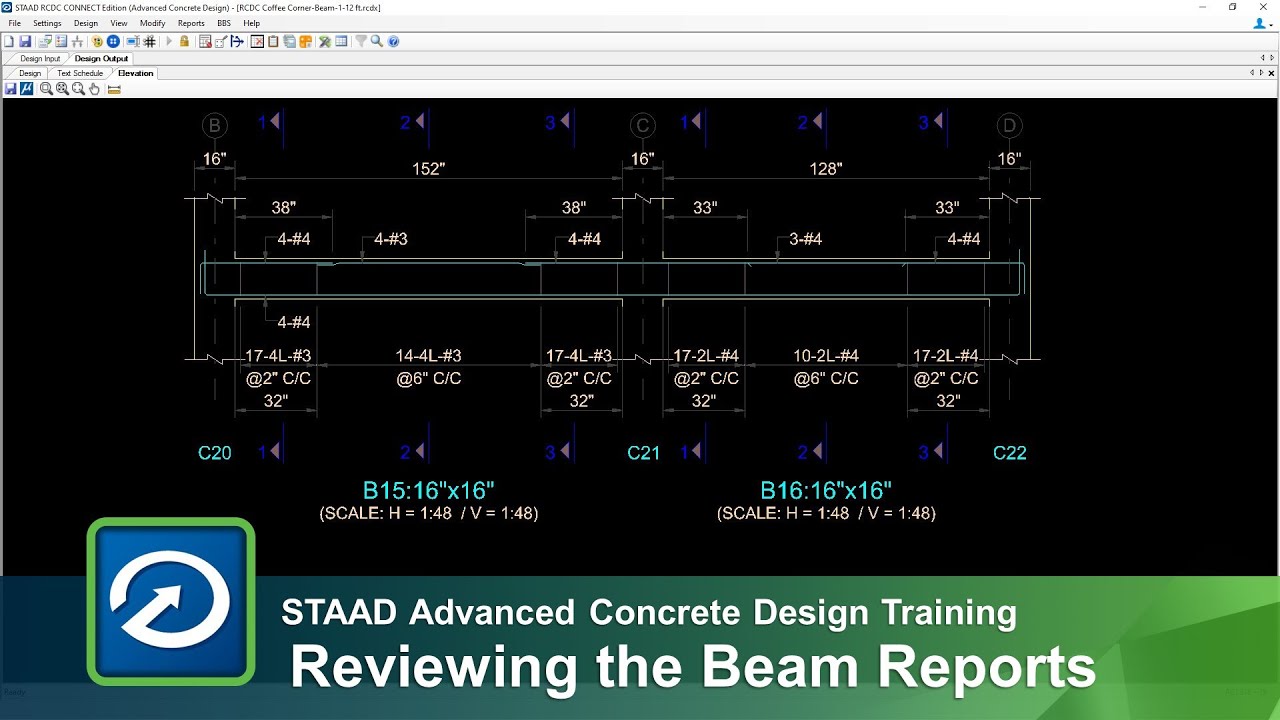
Task: Click the C22 column label
Action: tap(1009, 453)
